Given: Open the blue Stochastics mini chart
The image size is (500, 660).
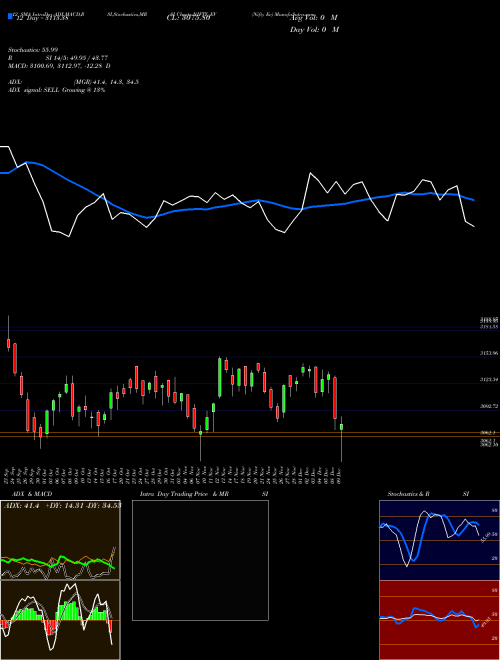Looking at the screenshot, I should click(439, 540).
